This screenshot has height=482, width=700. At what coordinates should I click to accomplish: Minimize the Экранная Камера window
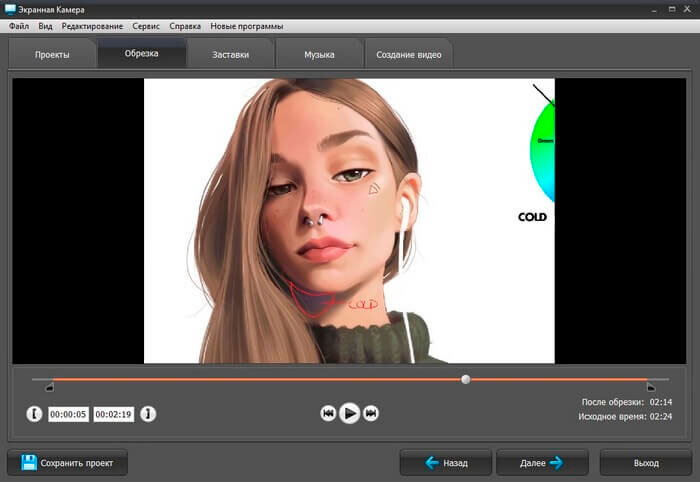[x=654, y=9]
